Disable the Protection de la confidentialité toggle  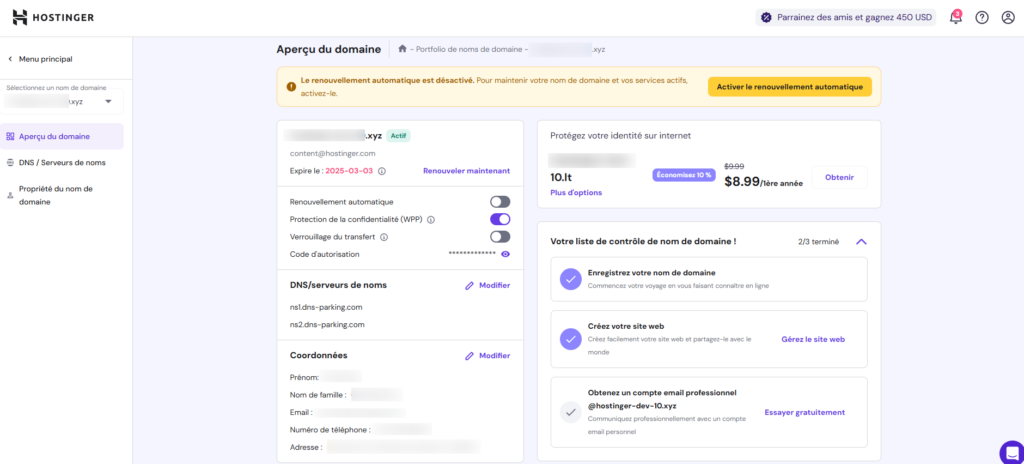click(500, 220)
